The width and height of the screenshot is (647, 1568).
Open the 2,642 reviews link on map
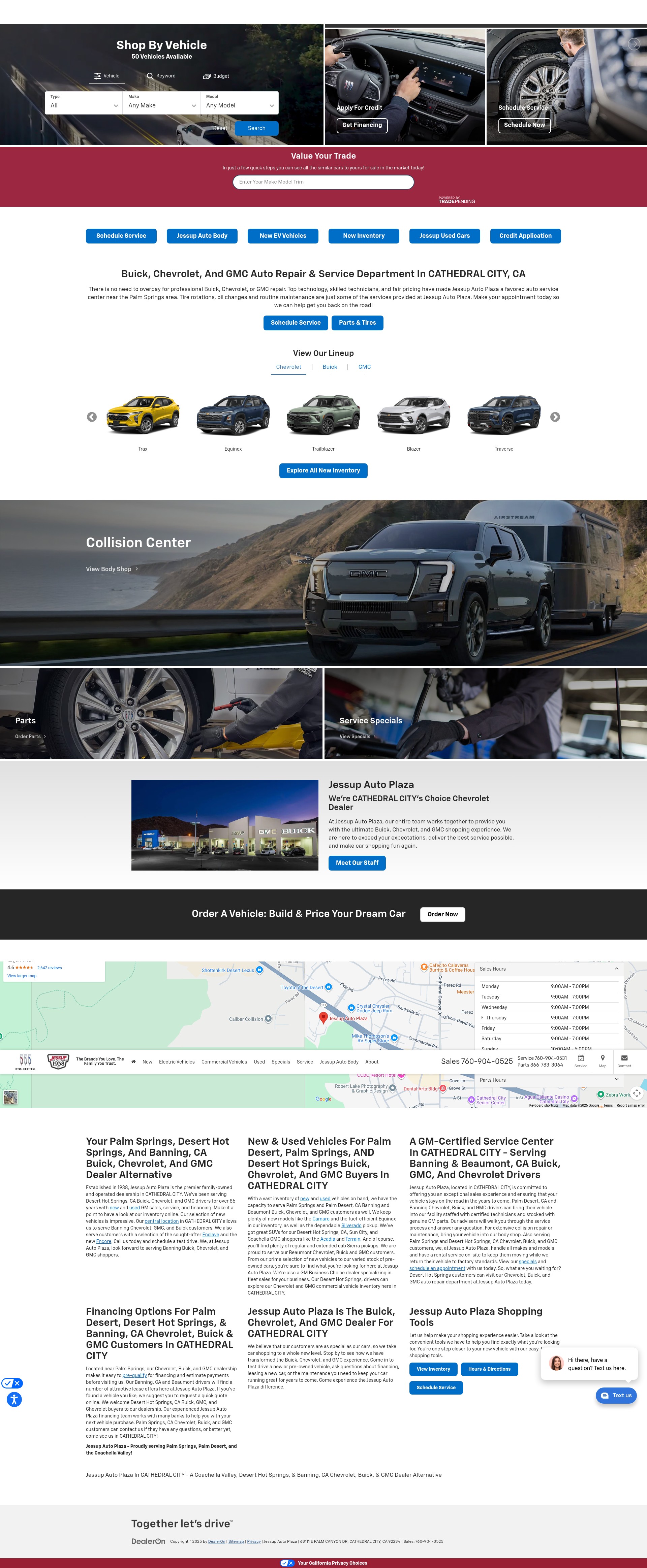coord(49,968)
